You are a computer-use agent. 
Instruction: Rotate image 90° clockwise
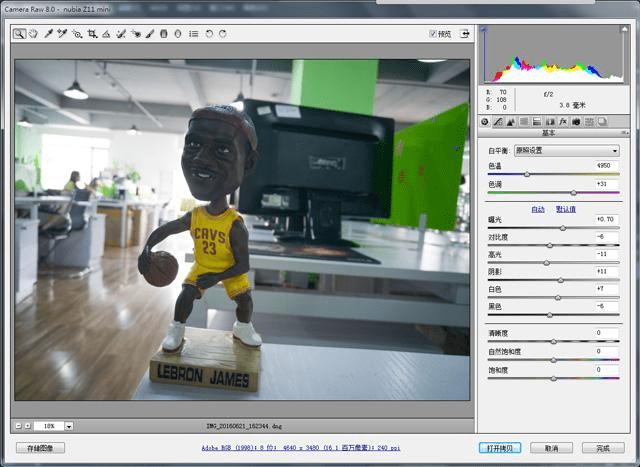pos(222,34)
